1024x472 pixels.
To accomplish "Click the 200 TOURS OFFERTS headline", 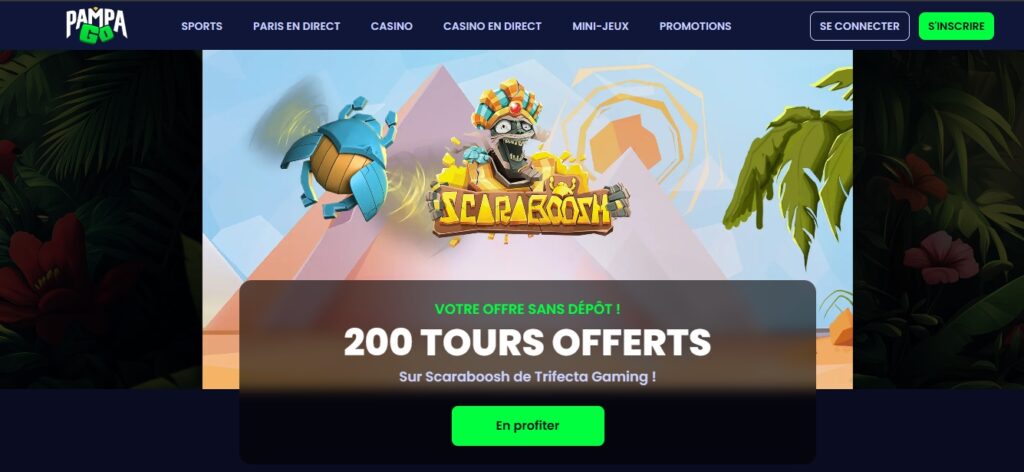I will coord(528,342).
